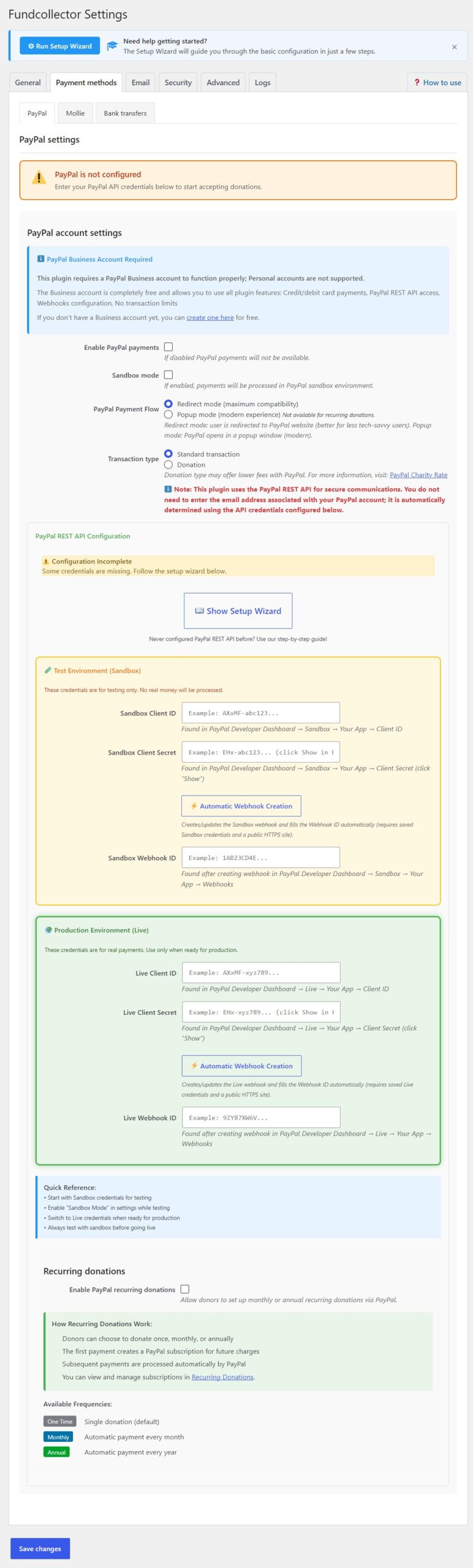Image resolution: width=473 pixels, height=1568 pixels.
Task: Click Live Automatic Webhook Creation button
Action: click(241, 1066)
